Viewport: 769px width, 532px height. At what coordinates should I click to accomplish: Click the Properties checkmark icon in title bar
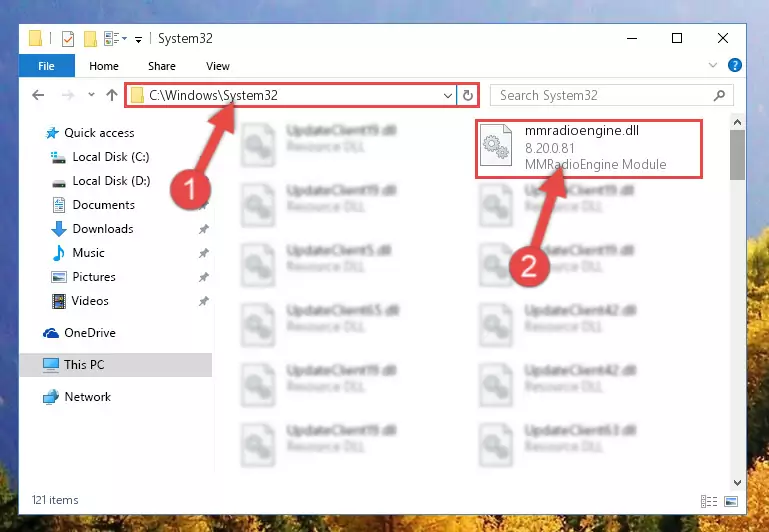pyautogui.click(x=68, y=38)
